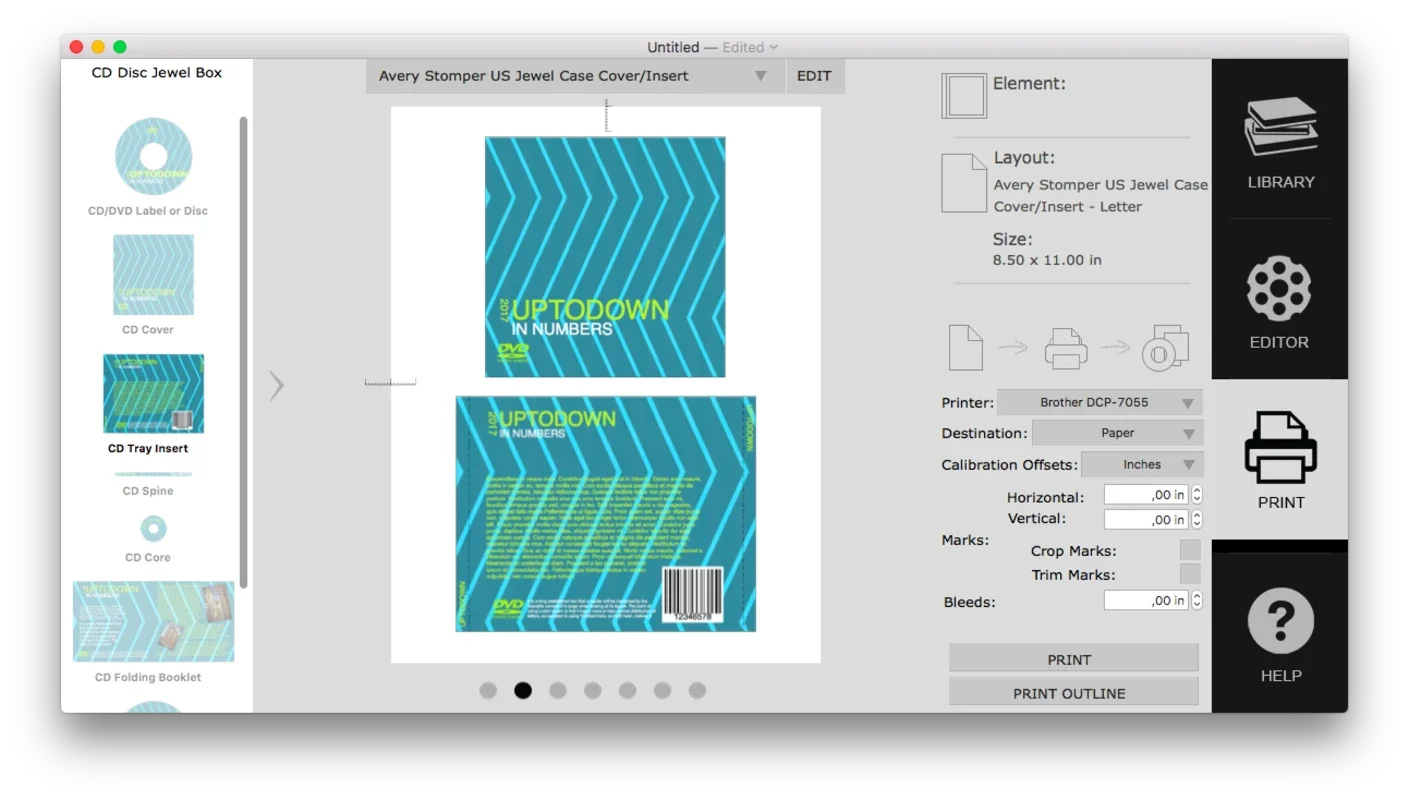Select the CD Tray Insert thumbnail
The width and height of the screenshot is (1409, 800).
153,394
